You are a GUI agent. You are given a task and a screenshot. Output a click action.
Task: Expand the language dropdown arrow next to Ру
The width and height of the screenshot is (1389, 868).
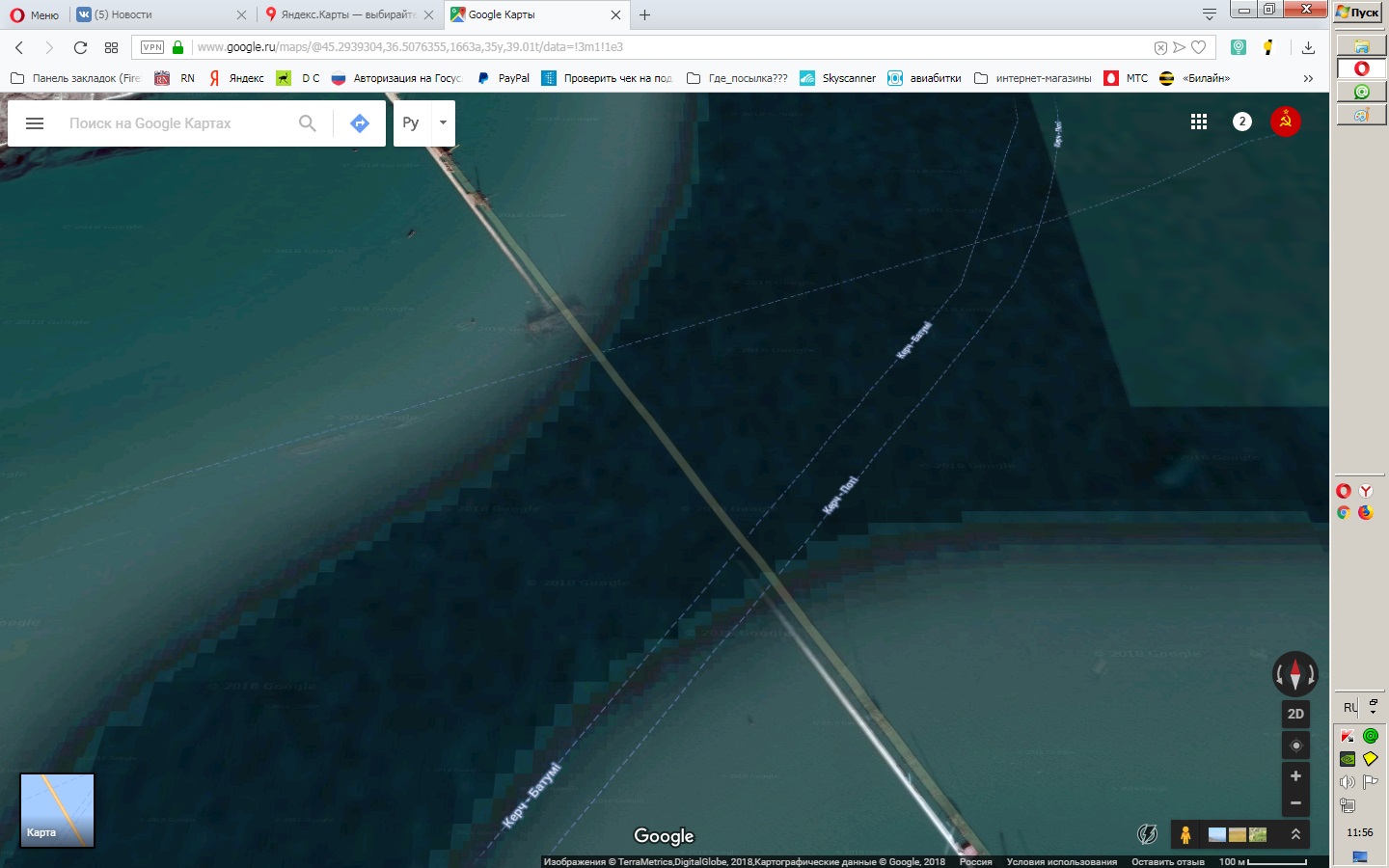pos(443,123)
